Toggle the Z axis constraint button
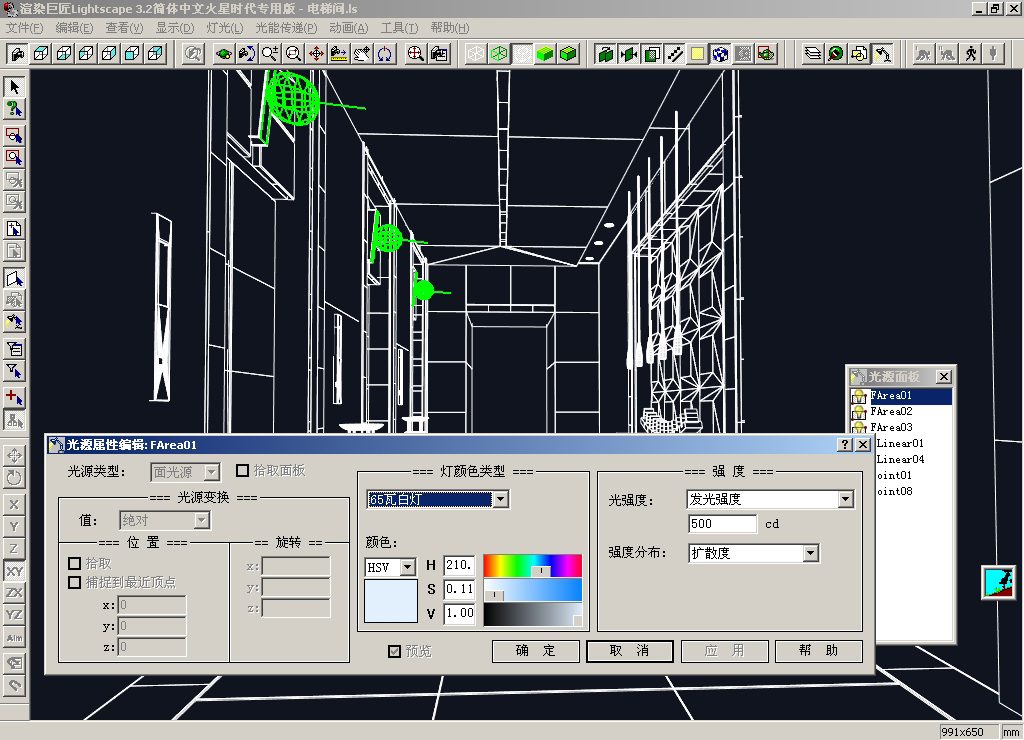Image resolution: width=1024 pixels, height=740 pixels. pos(14,549)
